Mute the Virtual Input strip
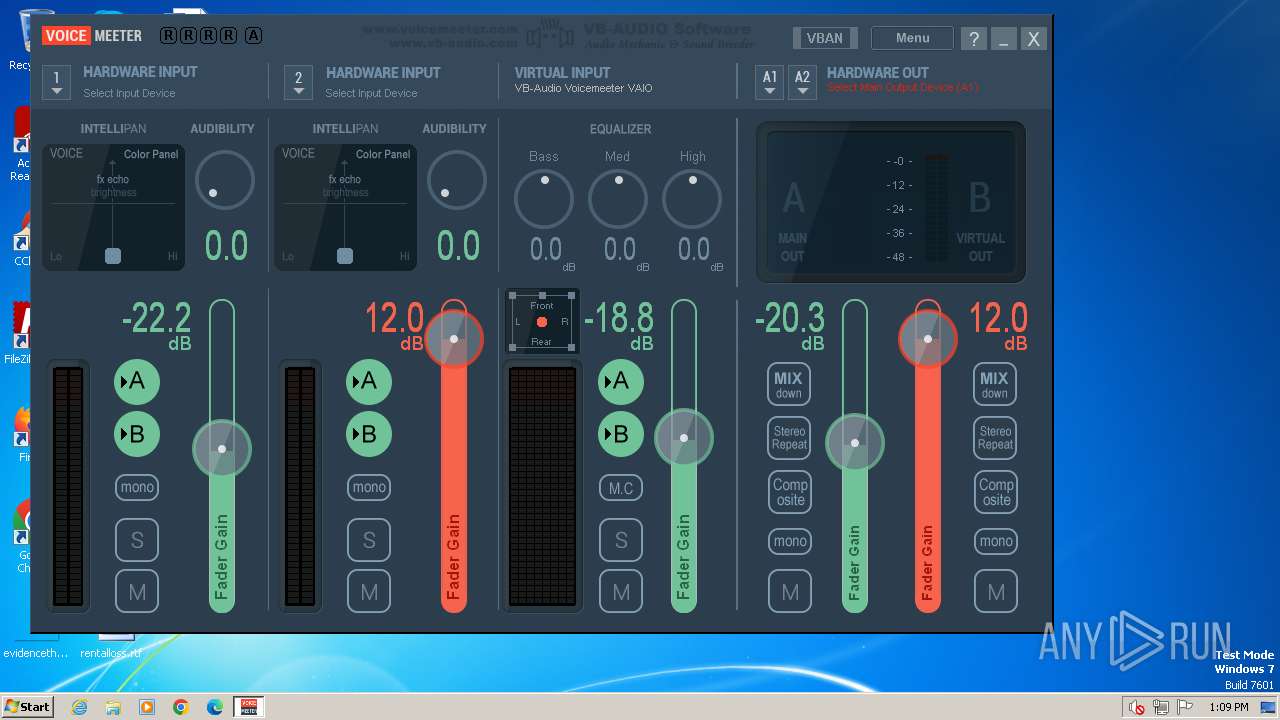Screen dimensions: 1280x720 [621, 591]
